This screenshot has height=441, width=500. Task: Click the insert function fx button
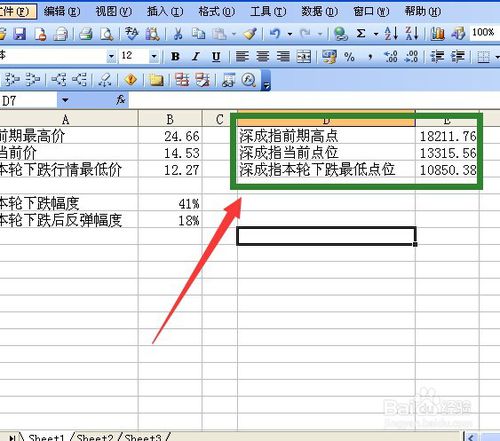coord(120,100)
